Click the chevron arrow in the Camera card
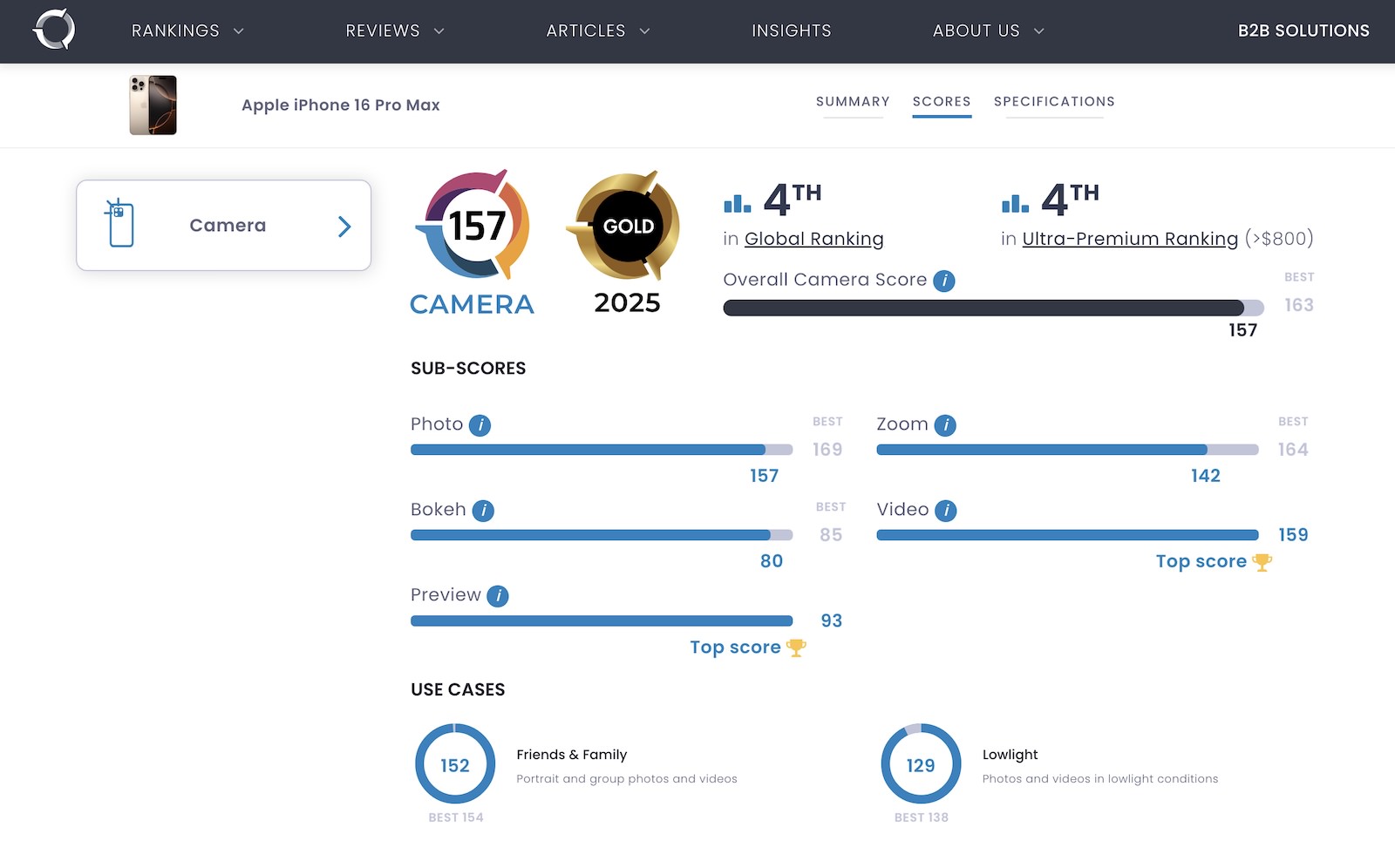This screenshot has width=1395, height=868. click(x=344, y=227)
